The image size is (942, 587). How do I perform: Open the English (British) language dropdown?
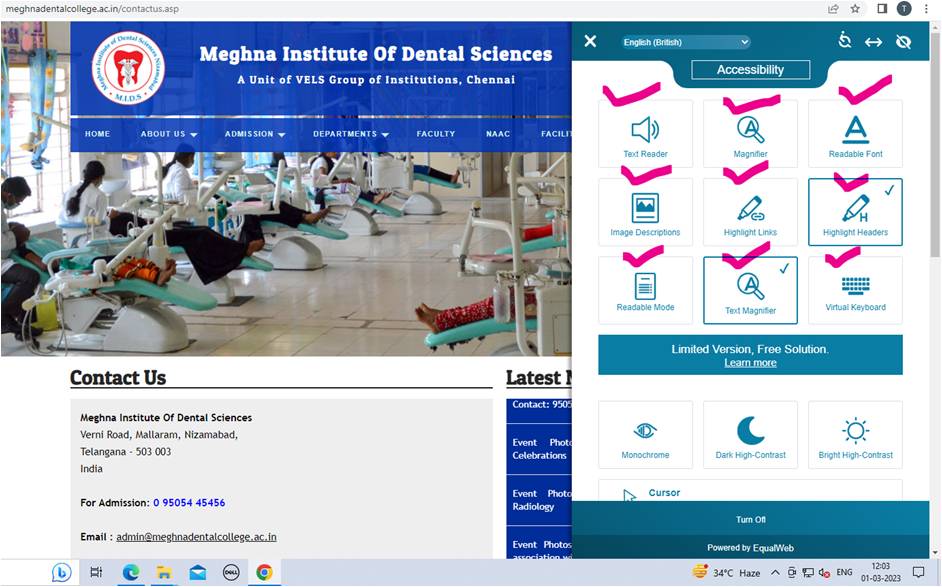click(686, 42)
